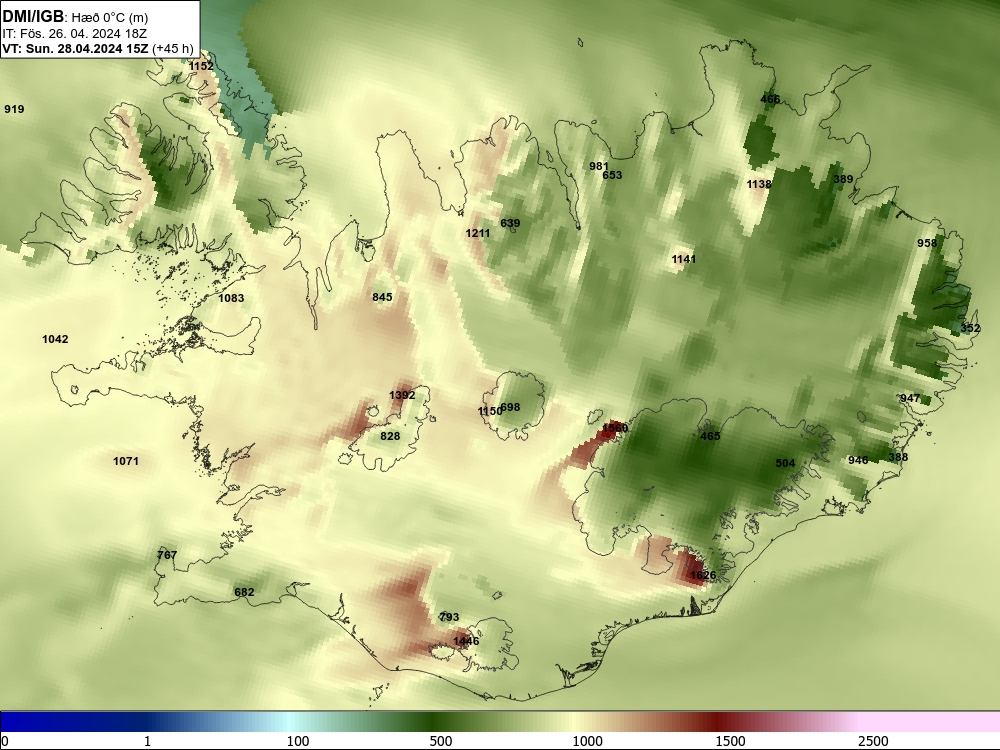Click the 1211 value label
The height and width of the screenshot is (750, 1000).
click(x=478, y=233)
